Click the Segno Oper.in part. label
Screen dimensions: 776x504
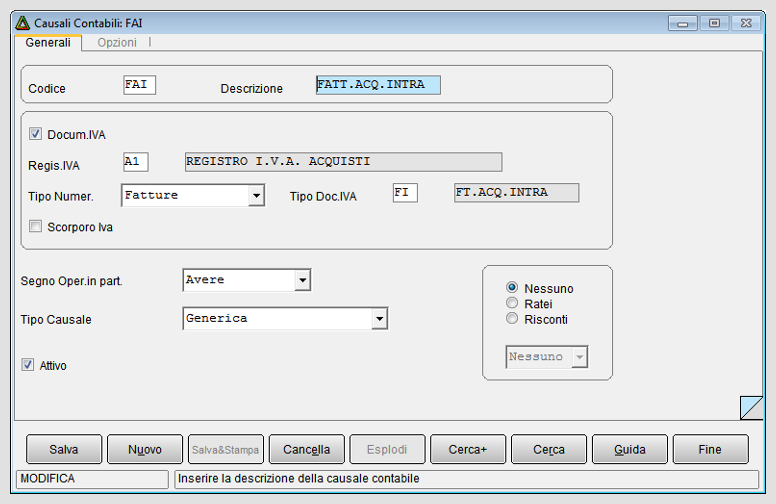tap(71, 281)
